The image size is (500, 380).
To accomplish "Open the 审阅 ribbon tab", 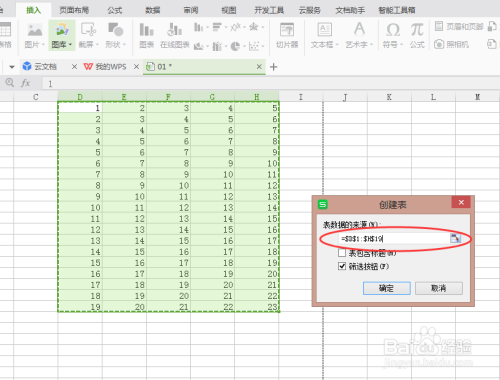I will click(x=191, y=10).
